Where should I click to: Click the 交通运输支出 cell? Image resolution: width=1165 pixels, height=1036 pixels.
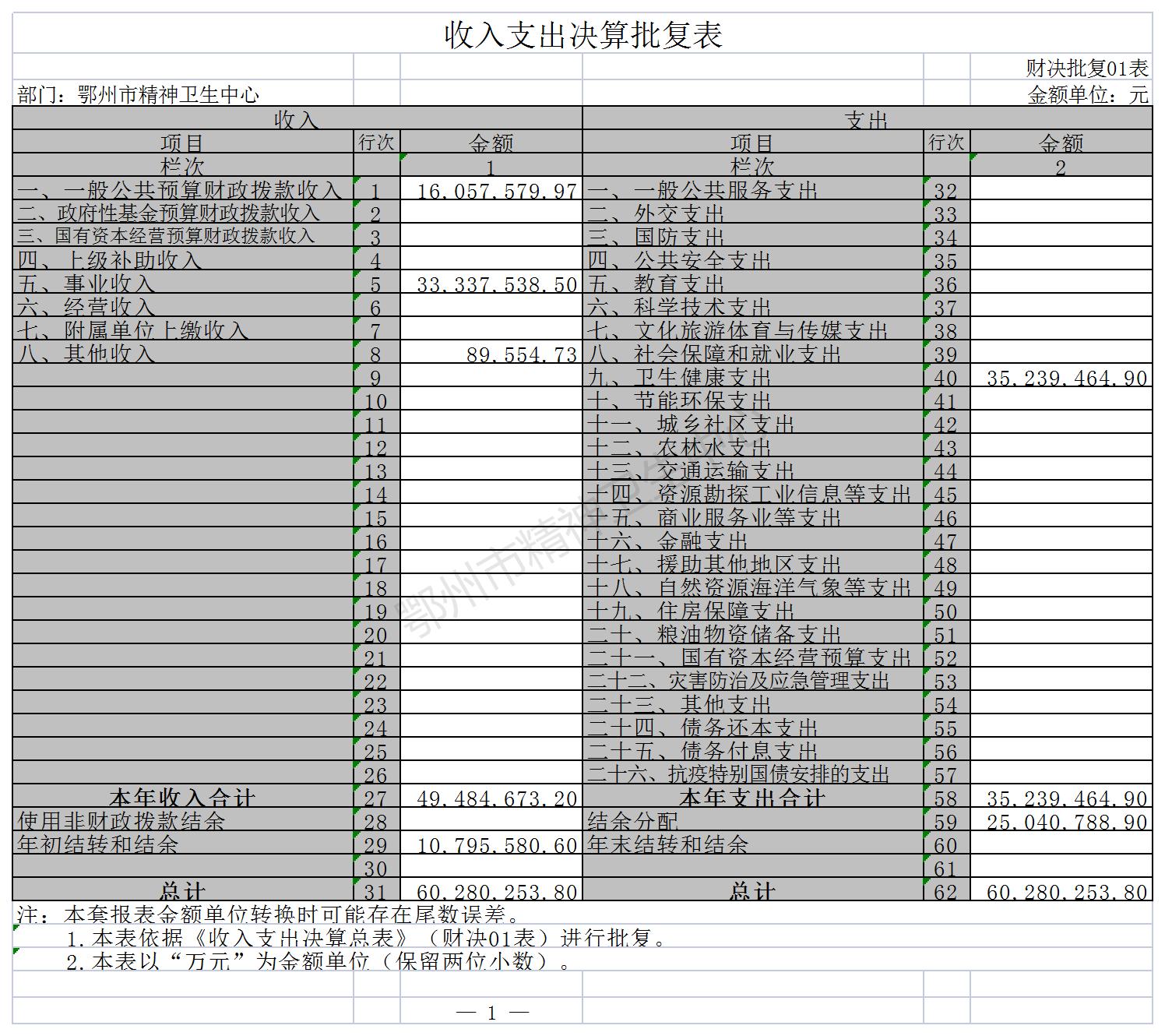(753, 470)
